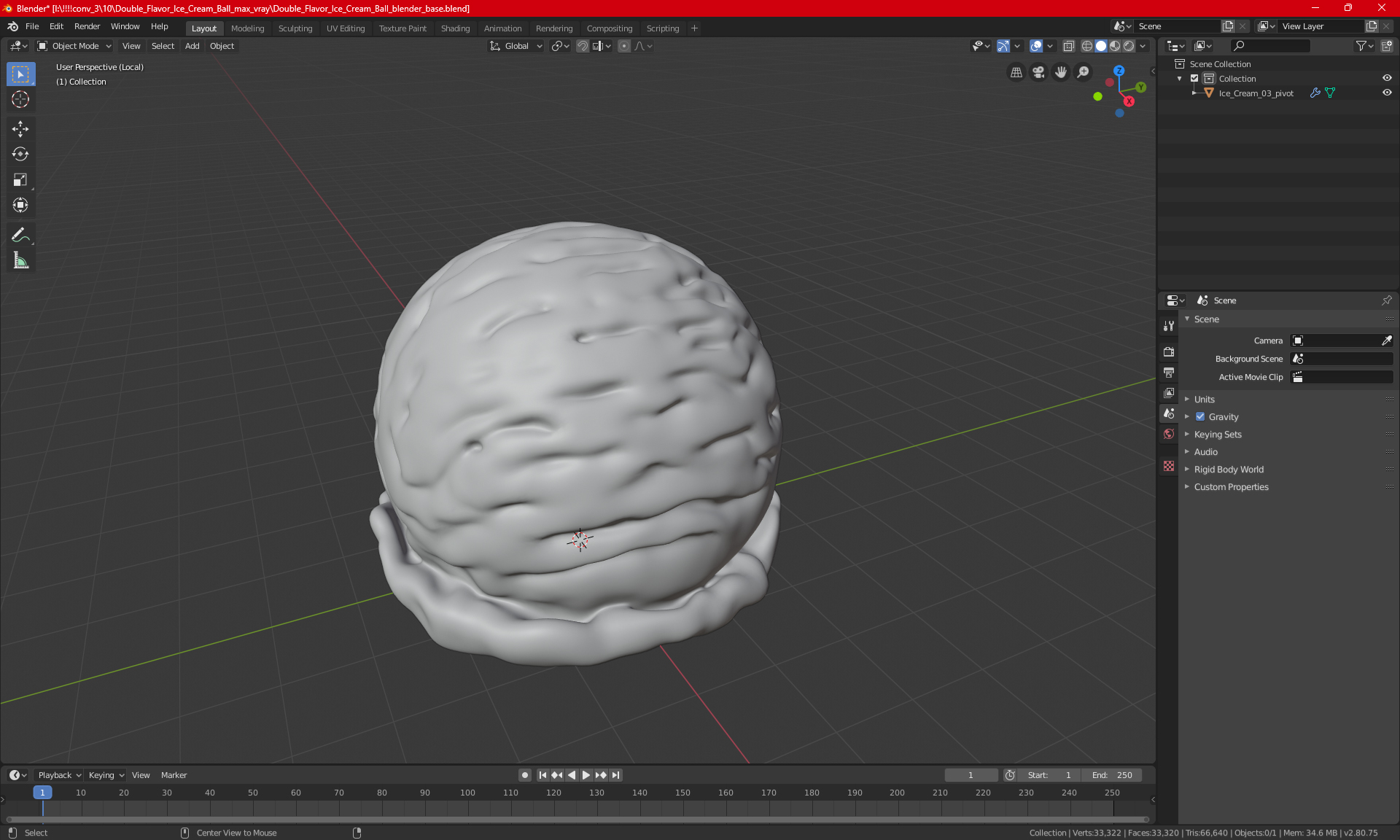Open the timeline Keying popover
This screenshot has width=1400, height=840.
[106, 775]
